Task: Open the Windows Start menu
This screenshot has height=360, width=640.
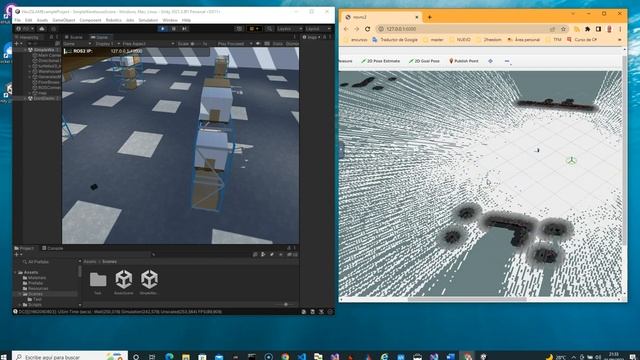Action: (4, 357)
